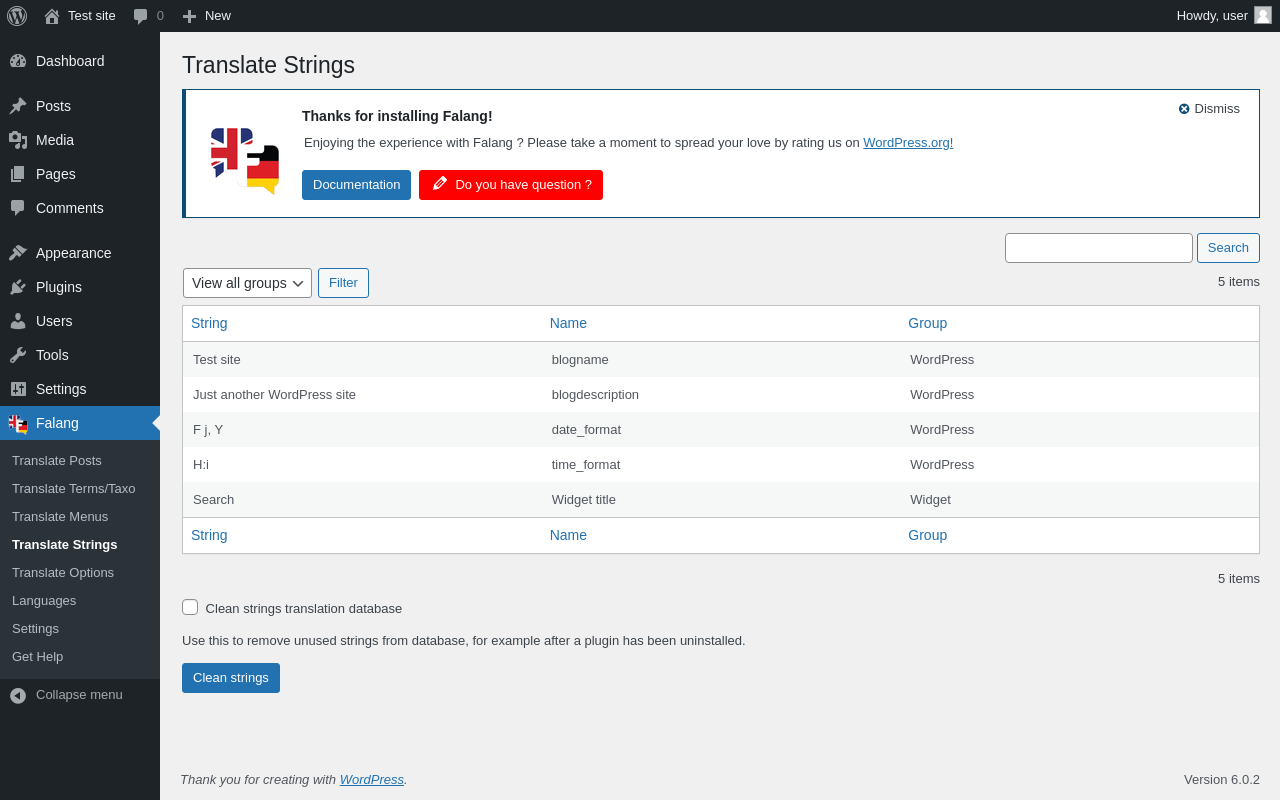Open Translate Posts submenu item
Image resolution: width=1280 pixels, height=800 pixels.
click(x=57, y=461)
